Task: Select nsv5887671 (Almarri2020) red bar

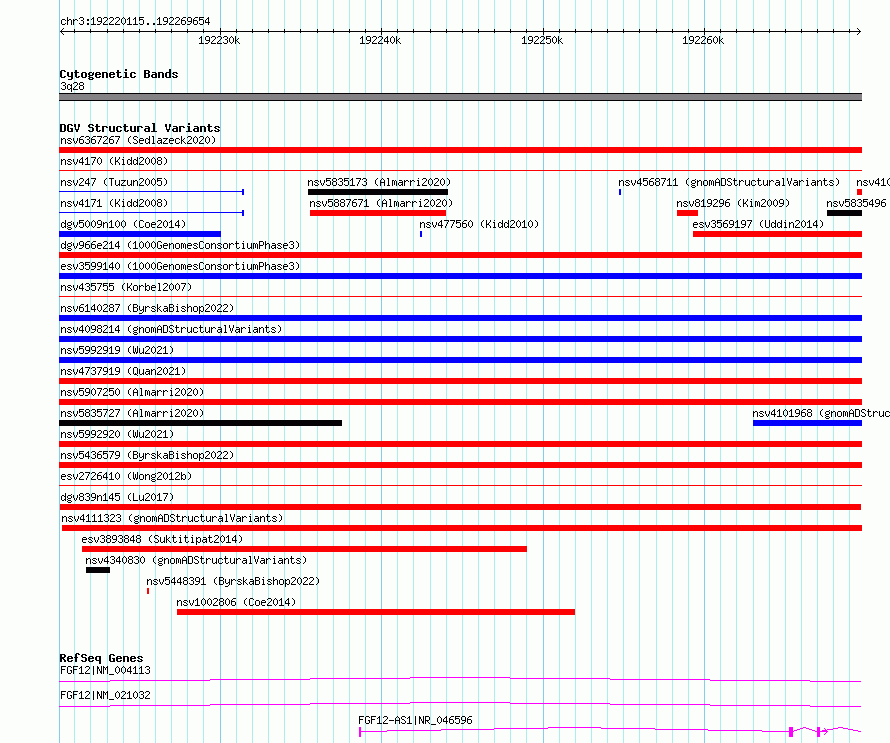Action: (378, 213)
